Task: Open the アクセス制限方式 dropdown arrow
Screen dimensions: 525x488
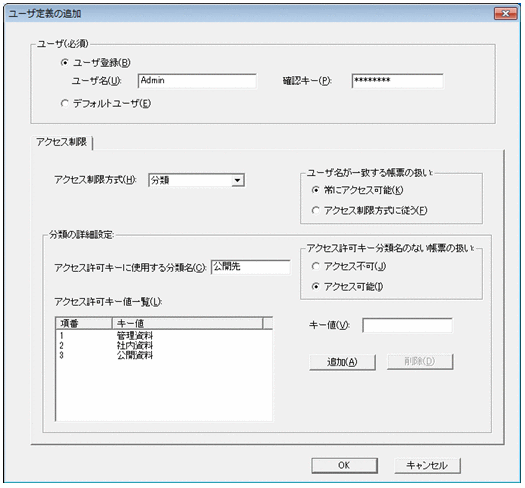Action: [237, 180]
